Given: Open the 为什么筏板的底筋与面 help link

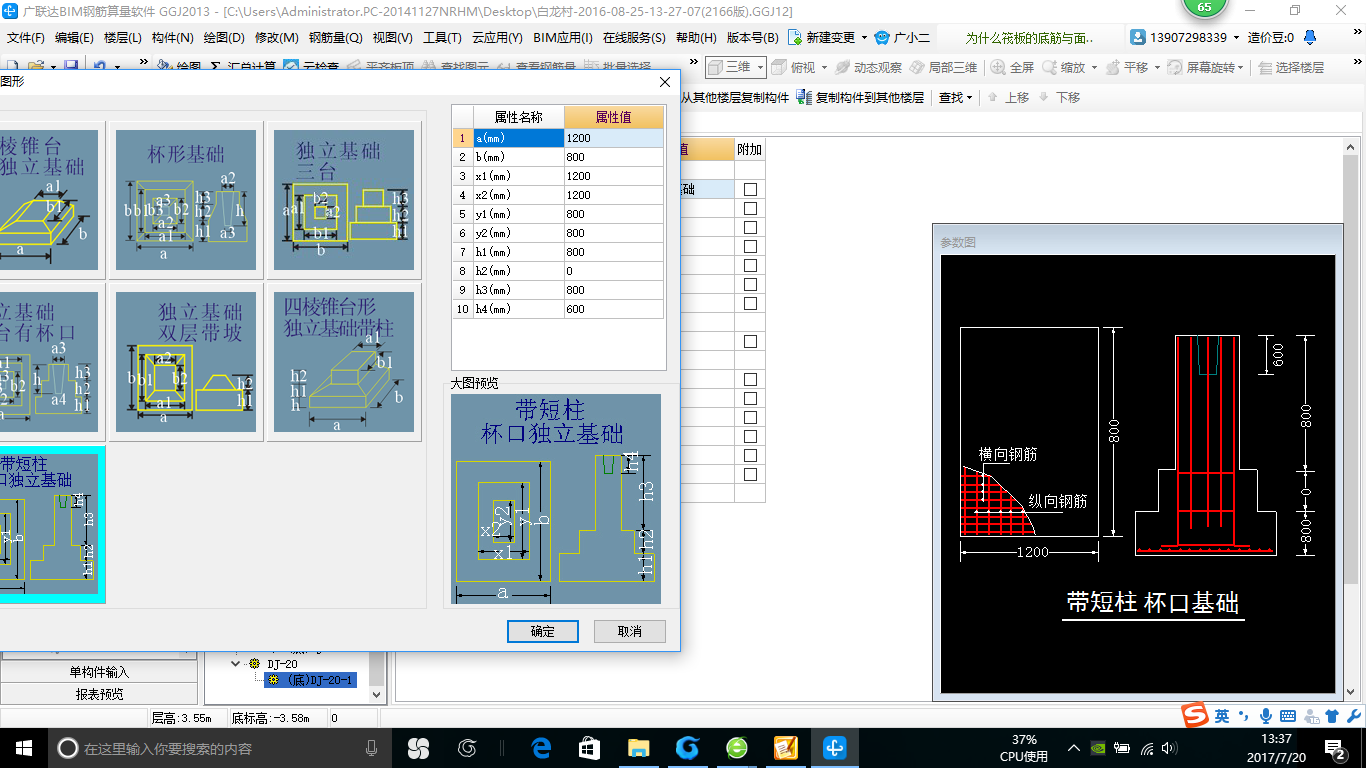Looking at the screenshot, I should tap(1029, 37).
